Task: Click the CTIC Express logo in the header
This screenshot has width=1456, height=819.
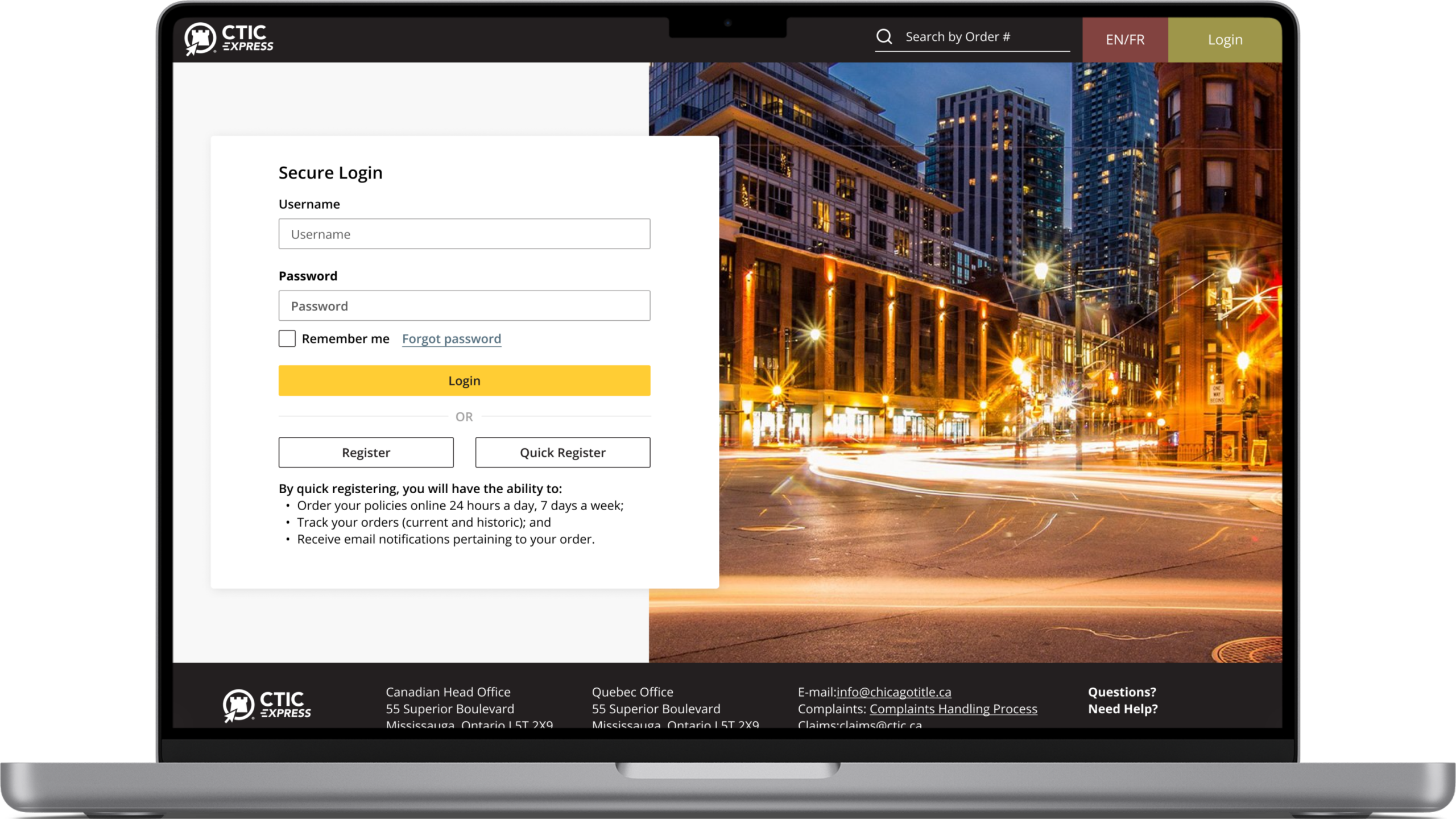Action: 229,39
